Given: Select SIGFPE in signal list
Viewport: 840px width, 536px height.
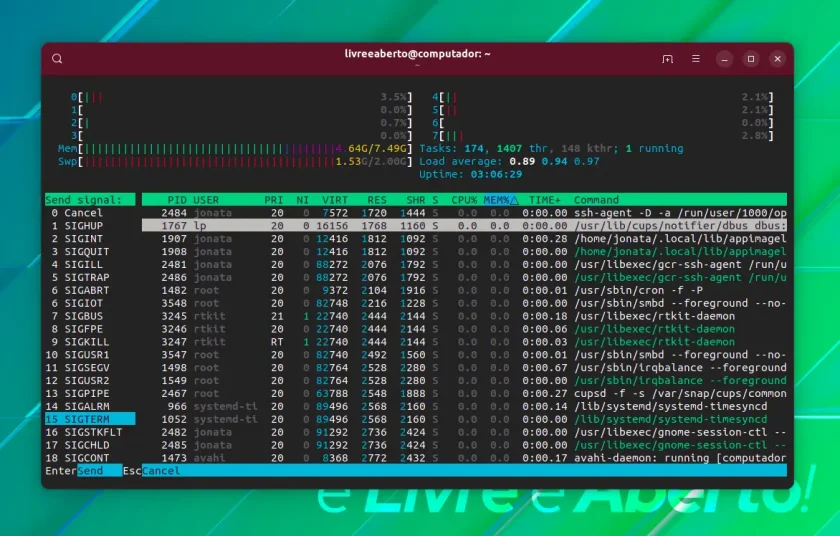Looking at the screenshot, I should point(90,329).
